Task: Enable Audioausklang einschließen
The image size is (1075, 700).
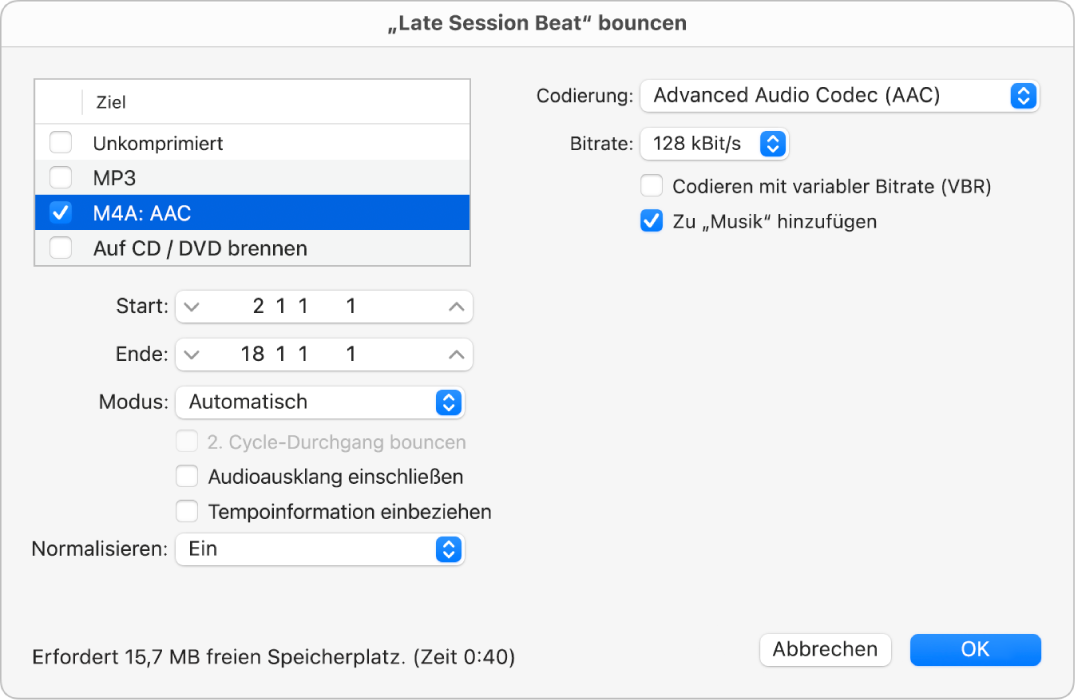Action: (x=187, y=476)
